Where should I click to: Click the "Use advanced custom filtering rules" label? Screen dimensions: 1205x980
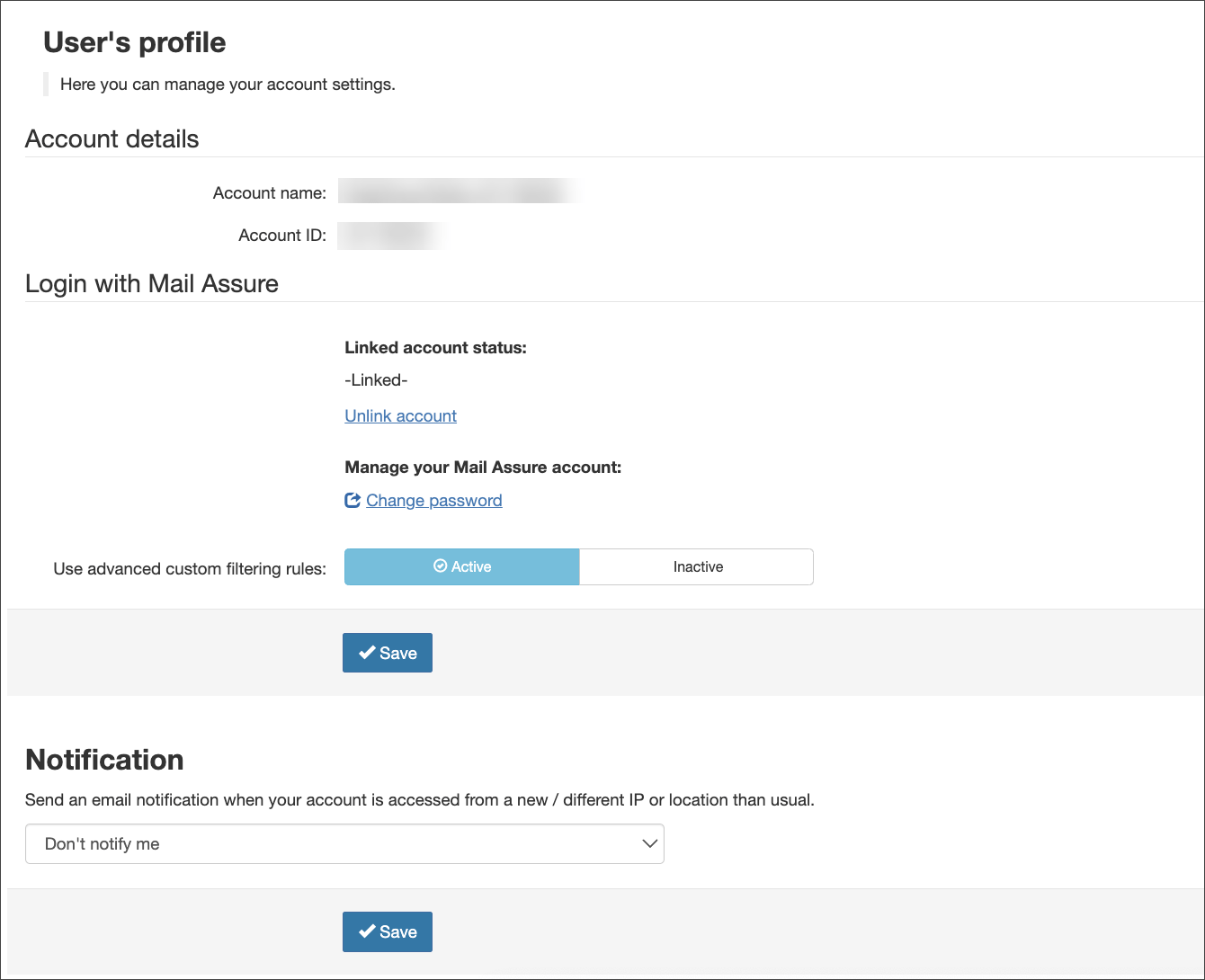point(190,568)
